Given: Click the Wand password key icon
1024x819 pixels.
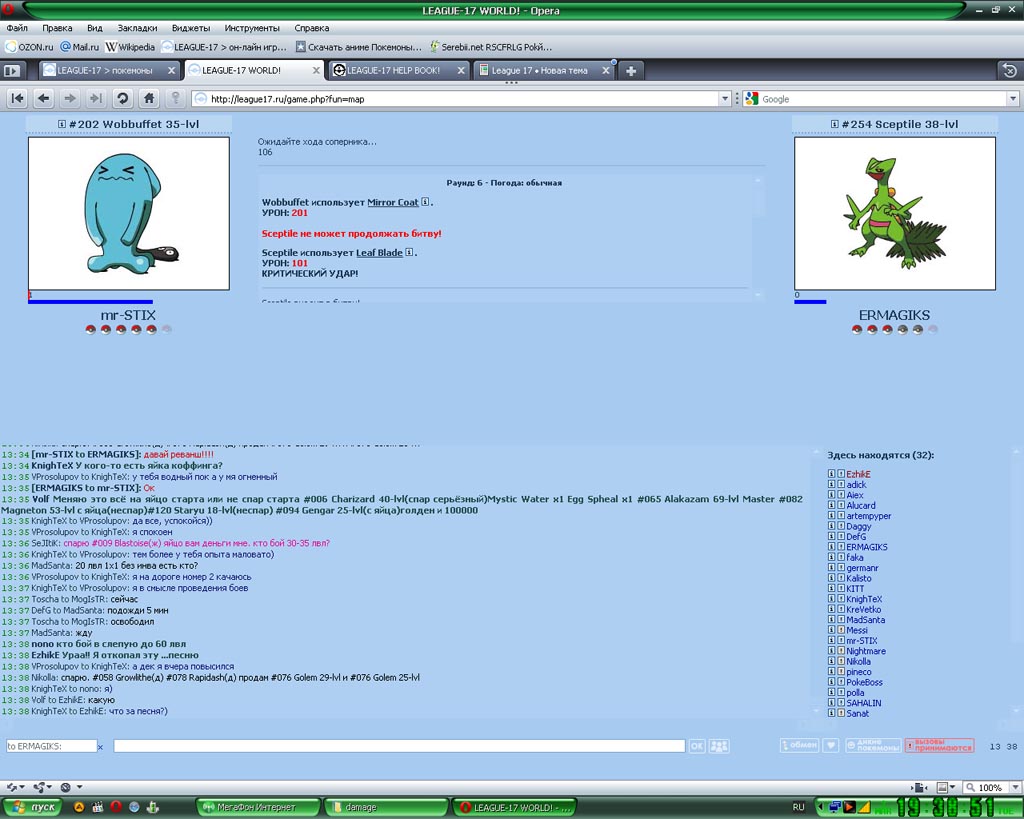Looking at the screenshot, I should coord(175,99).
